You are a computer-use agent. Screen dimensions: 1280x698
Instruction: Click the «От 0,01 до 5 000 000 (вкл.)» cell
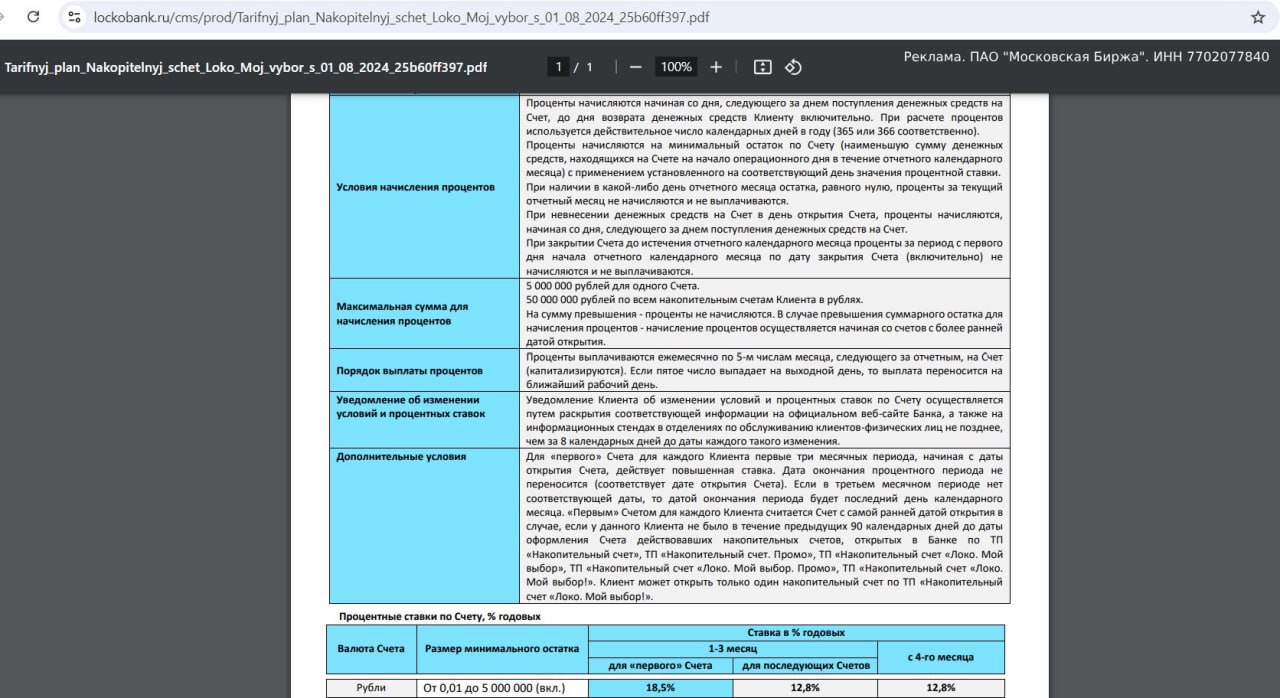click(502, 687)
